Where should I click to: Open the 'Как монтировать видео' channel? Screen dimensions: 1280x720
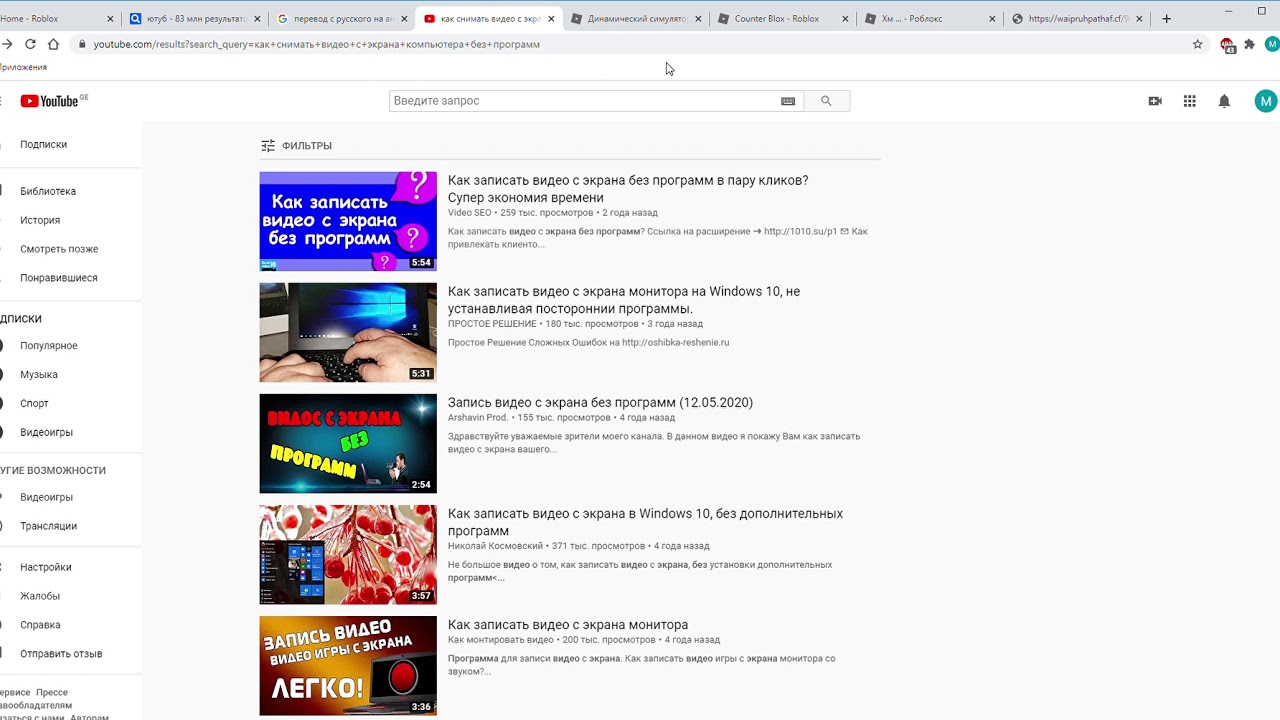pyautogui.click(x=500, y=640)
